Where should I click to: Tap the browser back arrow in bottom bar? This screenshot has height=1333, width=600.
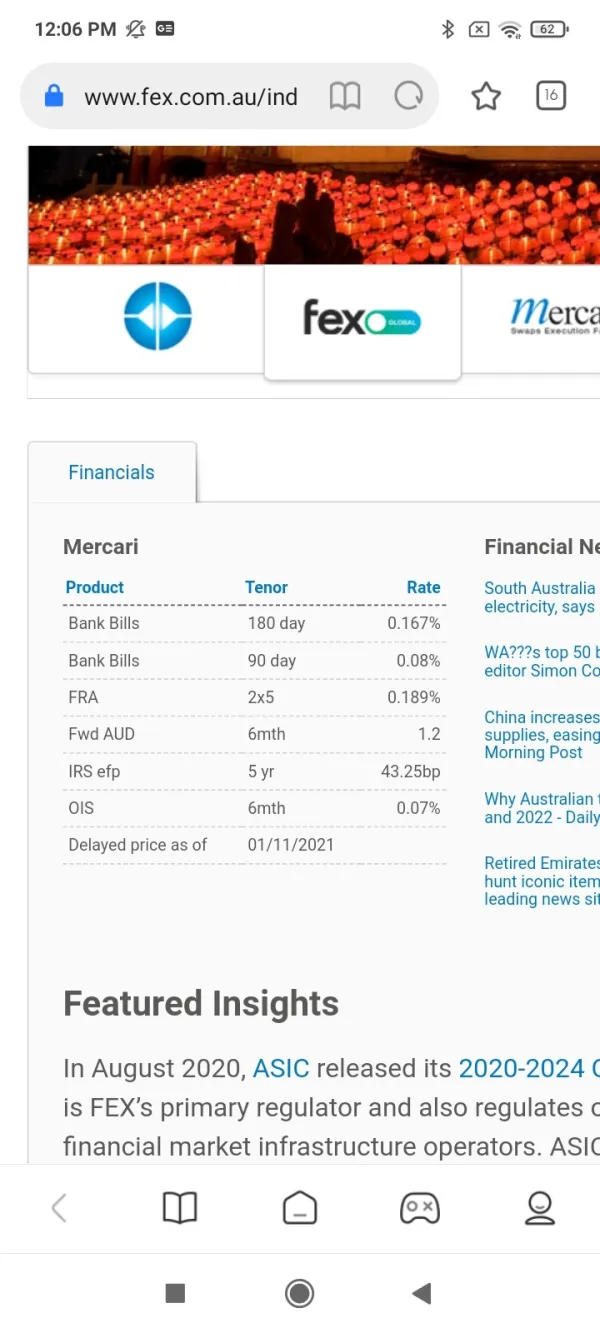[59, 1208]
